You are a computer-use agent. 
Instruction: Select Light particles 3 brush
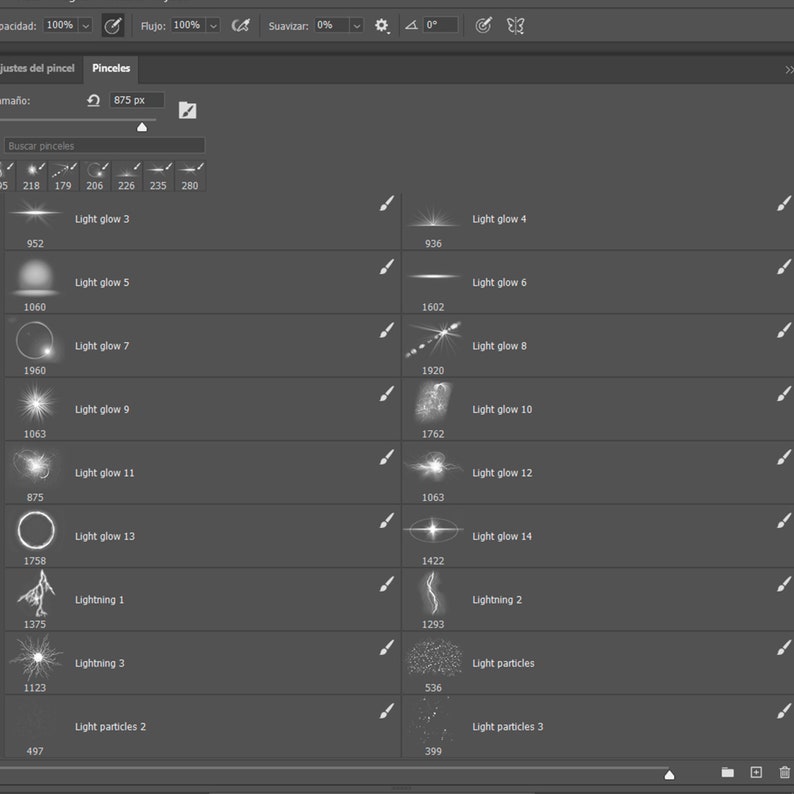[598, 727]
